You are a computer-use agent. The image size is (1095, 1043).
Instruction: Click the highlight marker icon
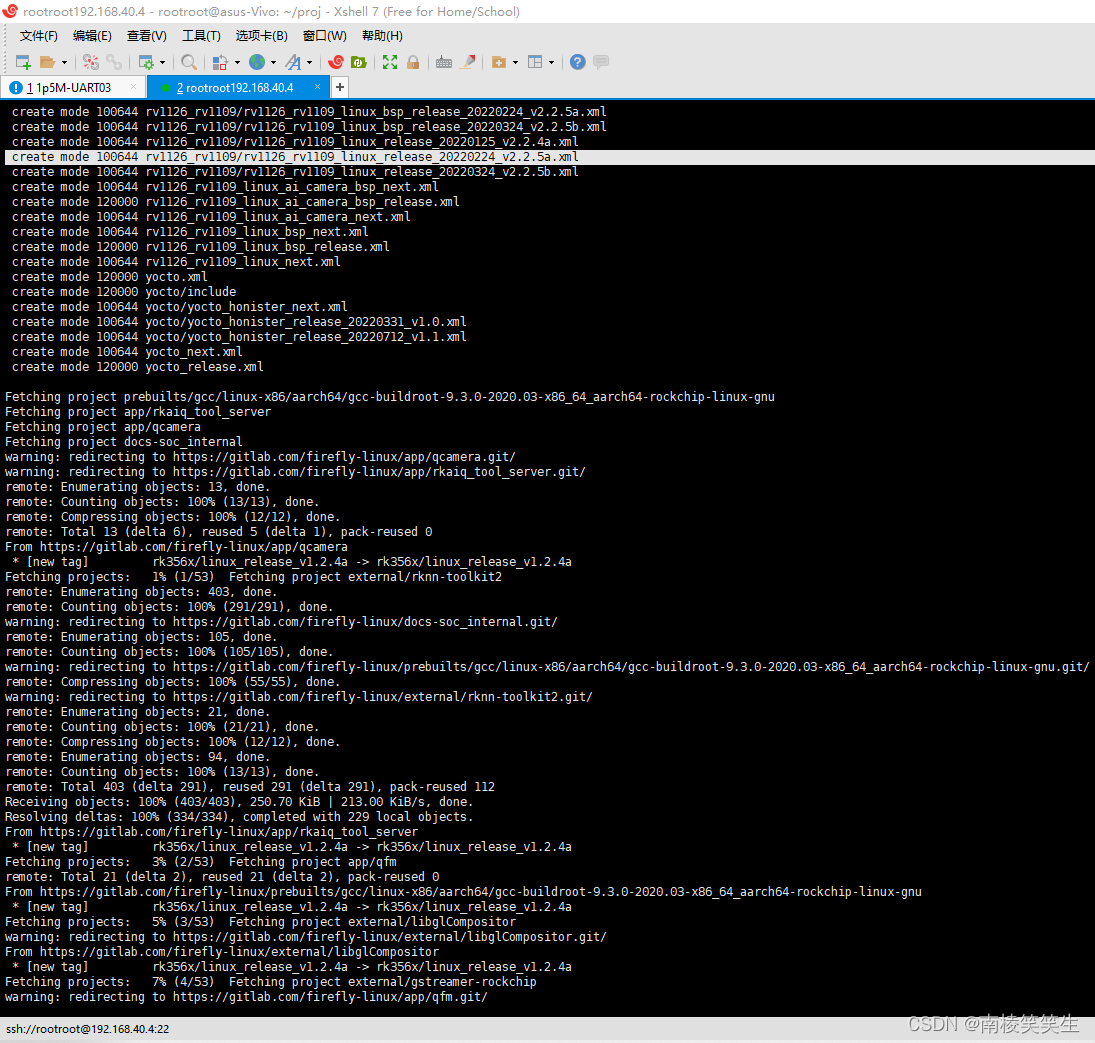468,62
